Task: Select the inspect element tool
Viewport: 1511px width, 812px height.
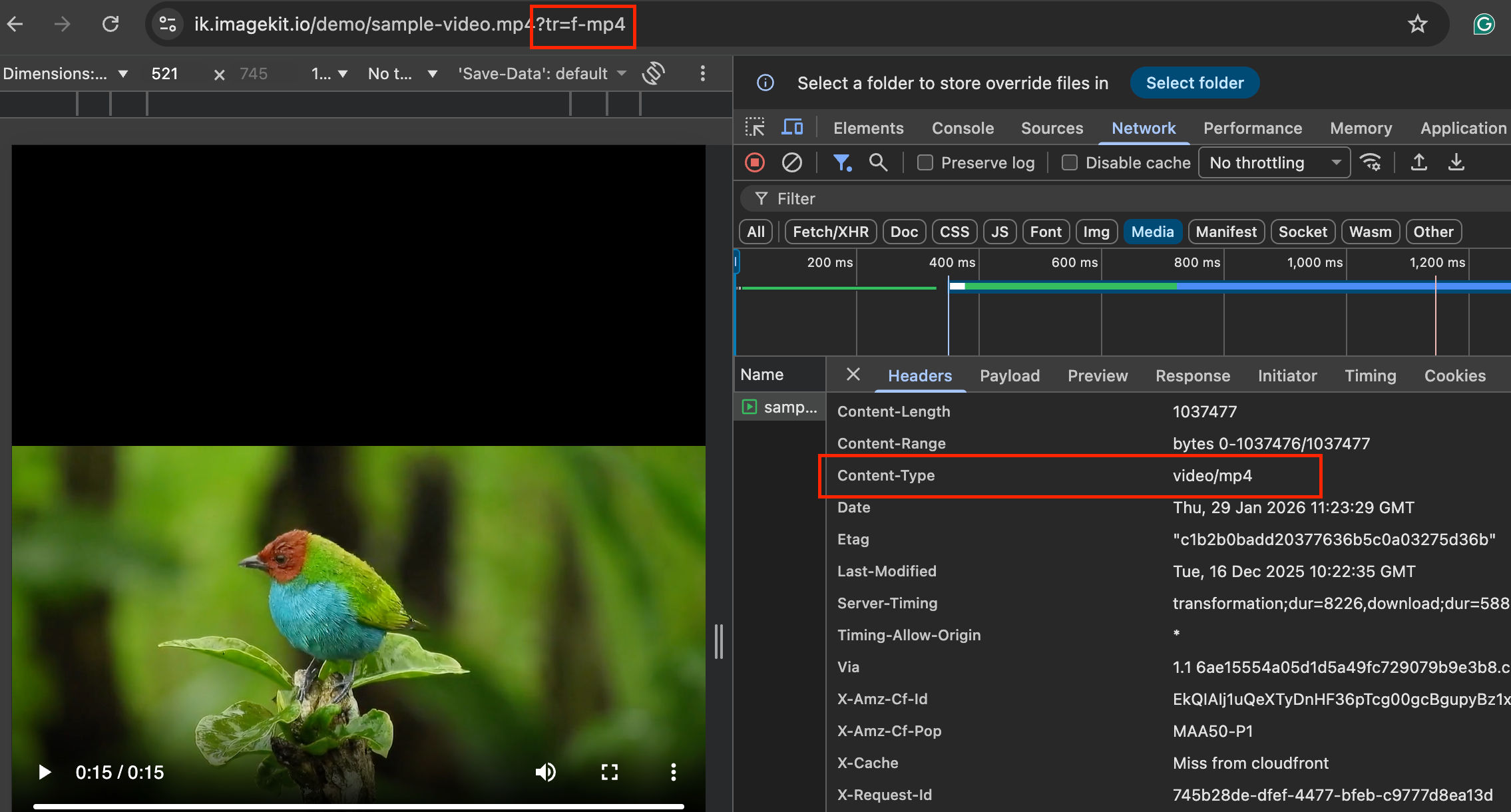Action: [755, 126]
